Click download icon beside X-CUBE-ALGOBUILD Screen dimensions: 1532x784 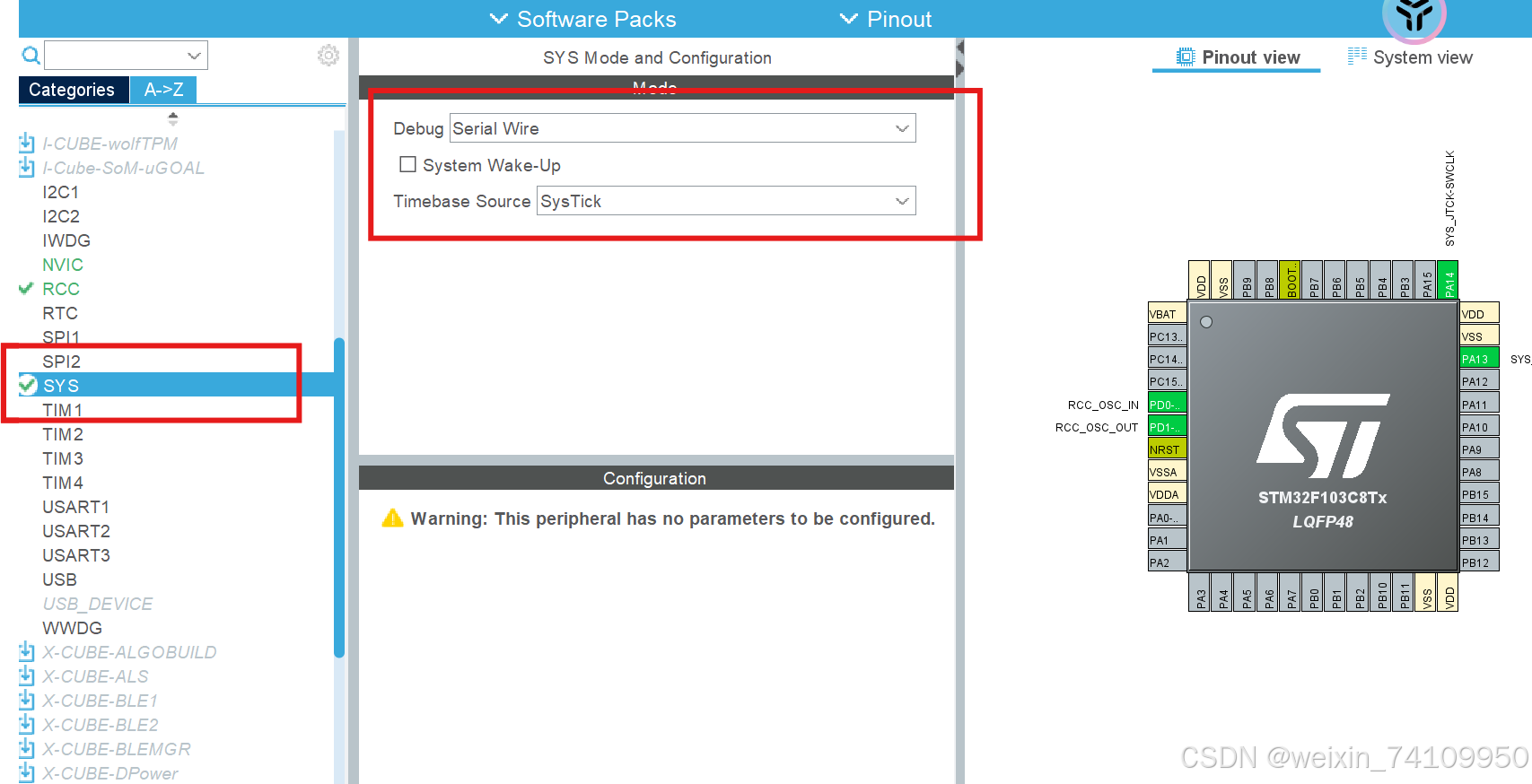(27, 652)
